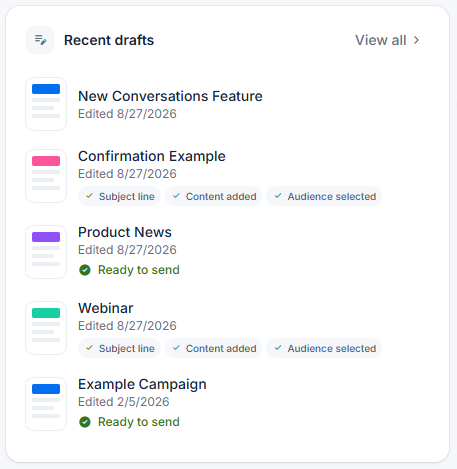Image resolution: width=457 pixels, height=469 pixels.
Task: Click the chevron next to View all
Action: (x=416, y=40)
